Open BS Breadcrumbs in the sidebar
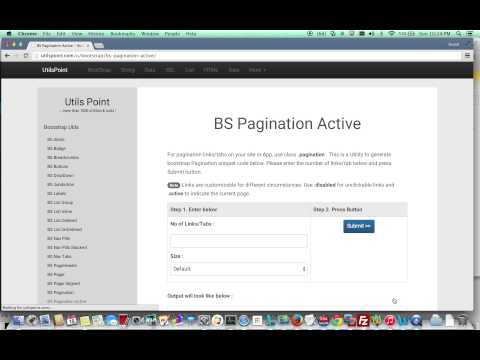 pos(63,157)
